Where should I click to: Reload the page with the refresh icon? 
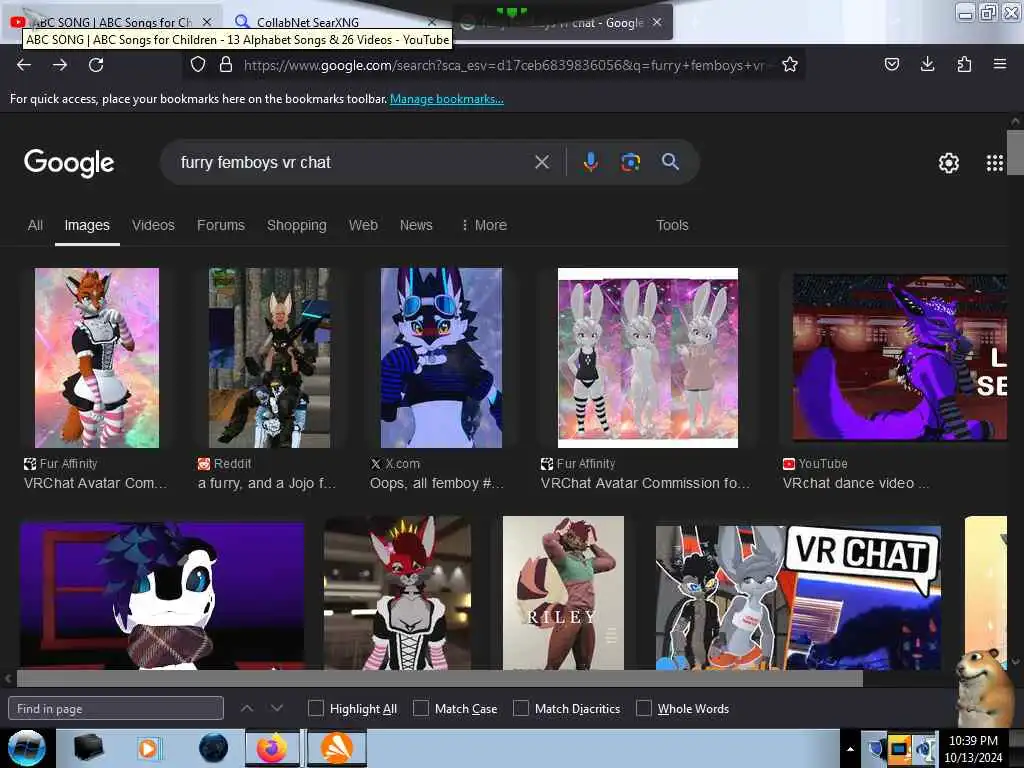[x=96, y=65]
